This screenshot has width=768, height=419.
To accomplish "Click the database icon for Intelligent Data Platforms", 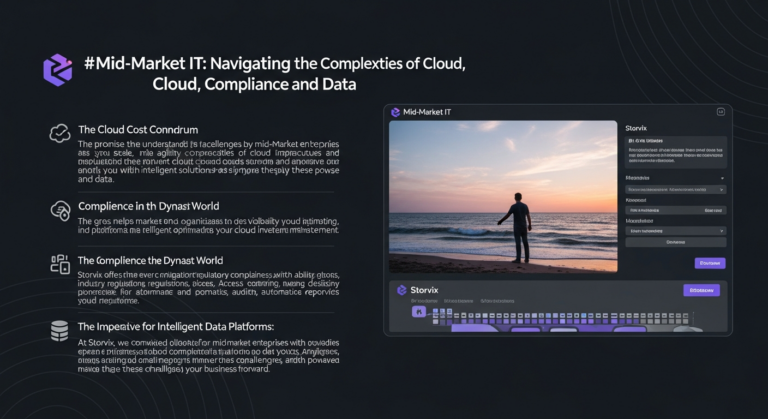I will coord(60,331).
